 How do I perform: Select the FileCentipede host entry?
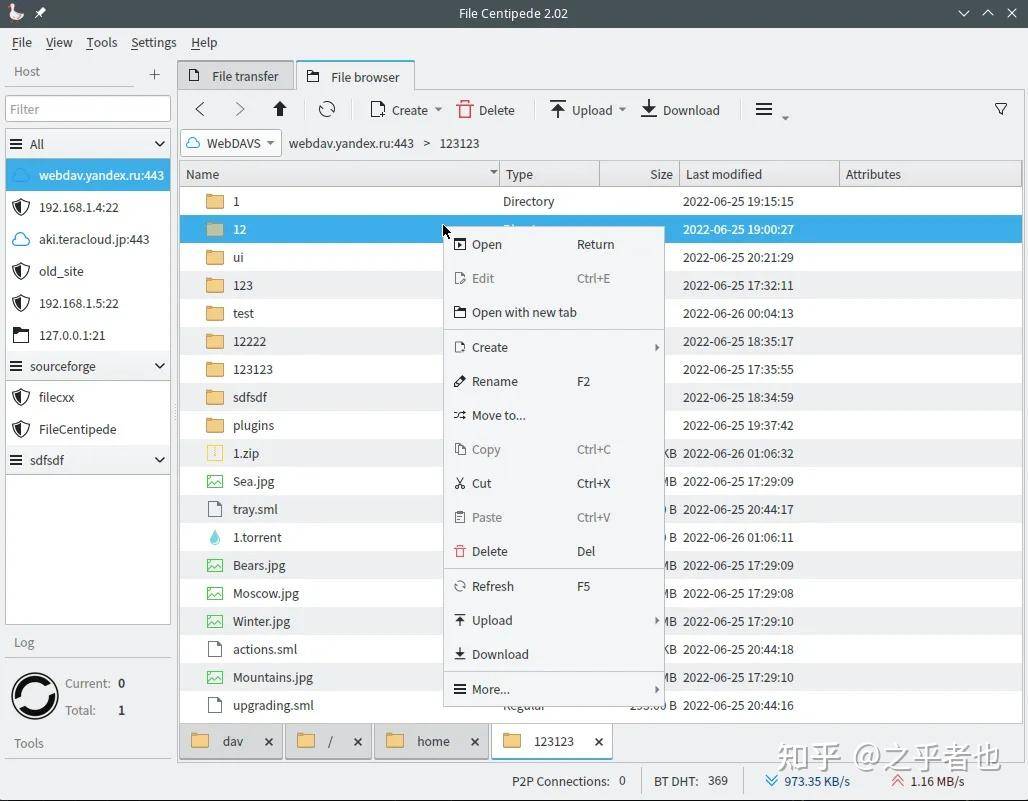(x=88, y=429)
